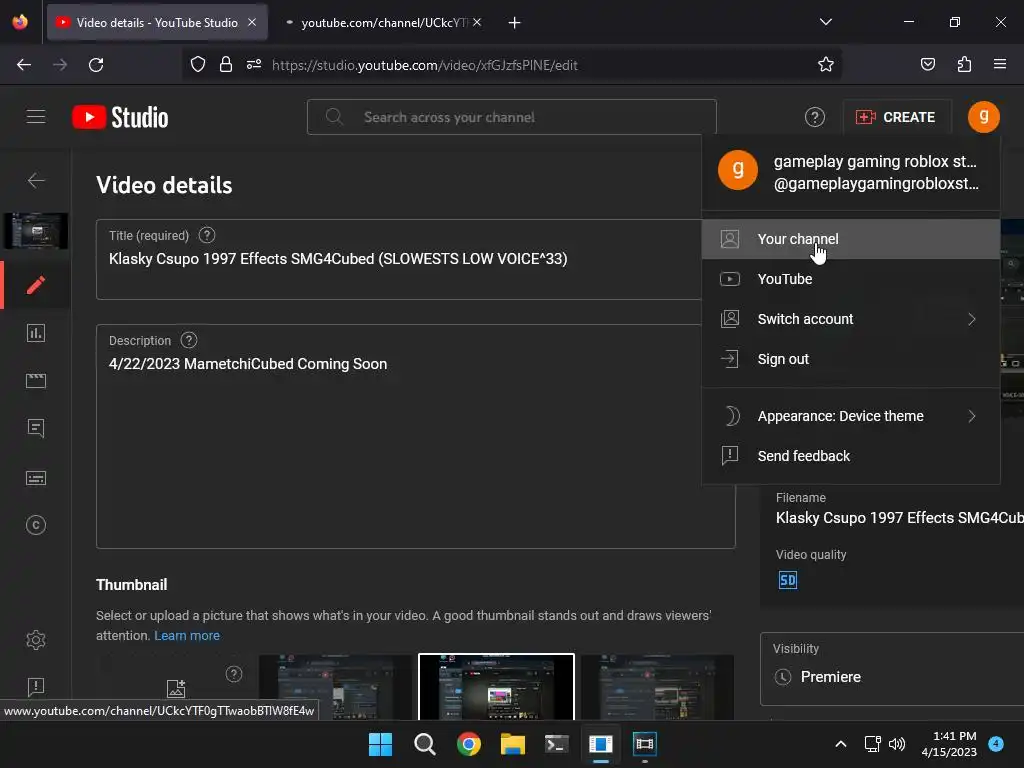This screenshot has width=1024, height=768.
Task: Open the terminal app in the taskbar
Action: [x=556, y=744]
